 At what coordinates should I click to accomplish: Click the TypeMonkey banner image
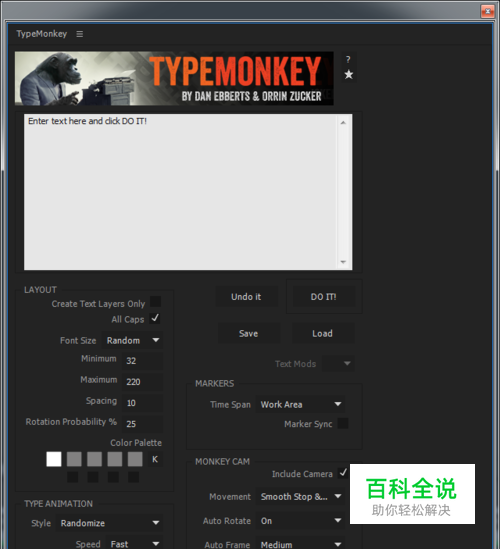(x=174, y=78)
